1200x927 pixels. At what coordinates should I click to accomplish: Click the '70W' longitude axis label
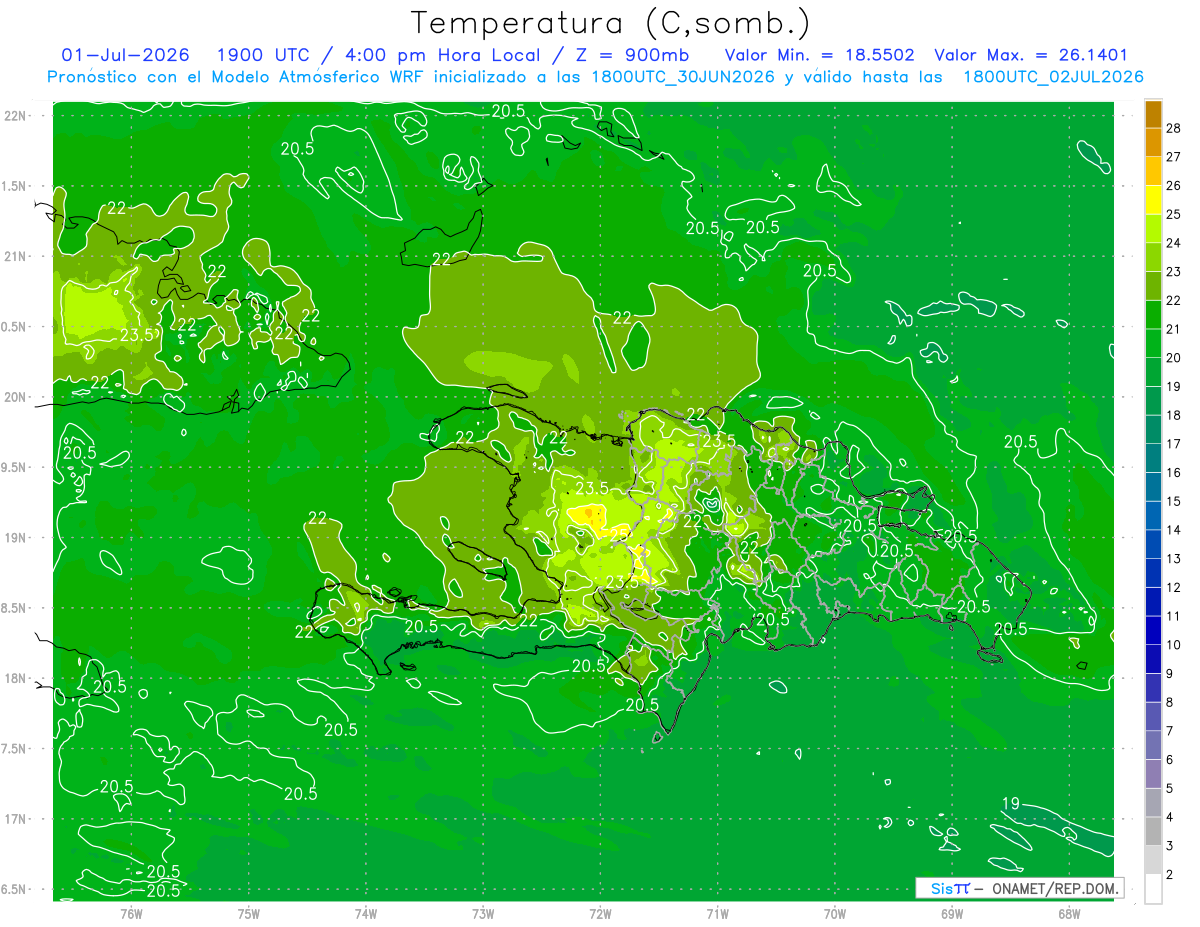[835, 913]
